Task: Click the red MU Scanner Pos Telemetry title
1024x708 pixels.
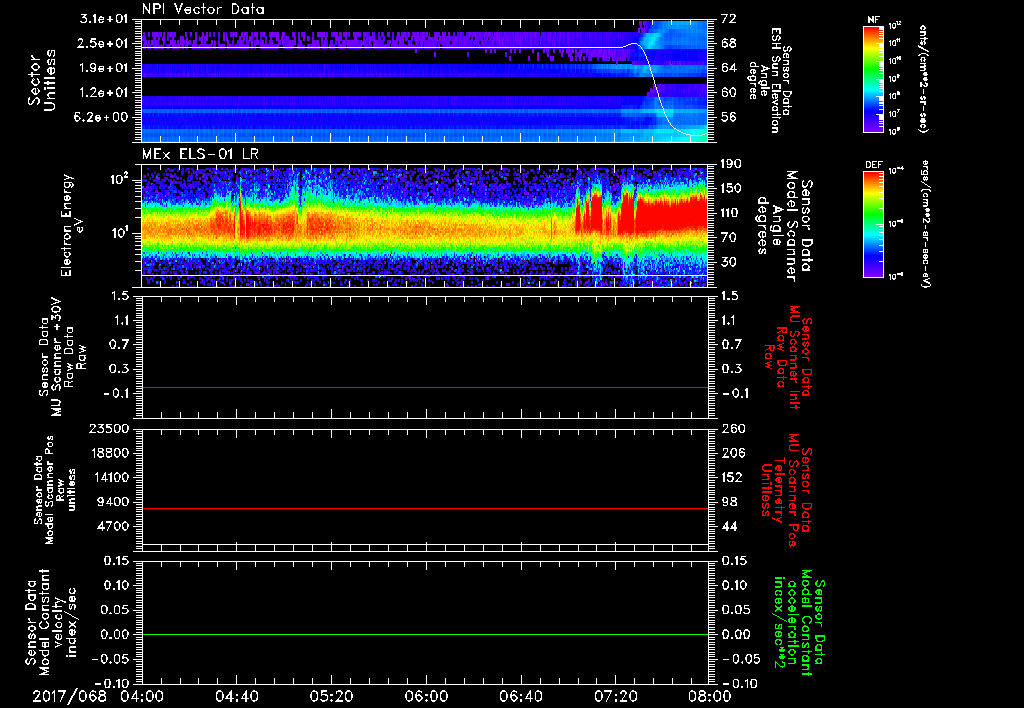Action: point(787,490)
